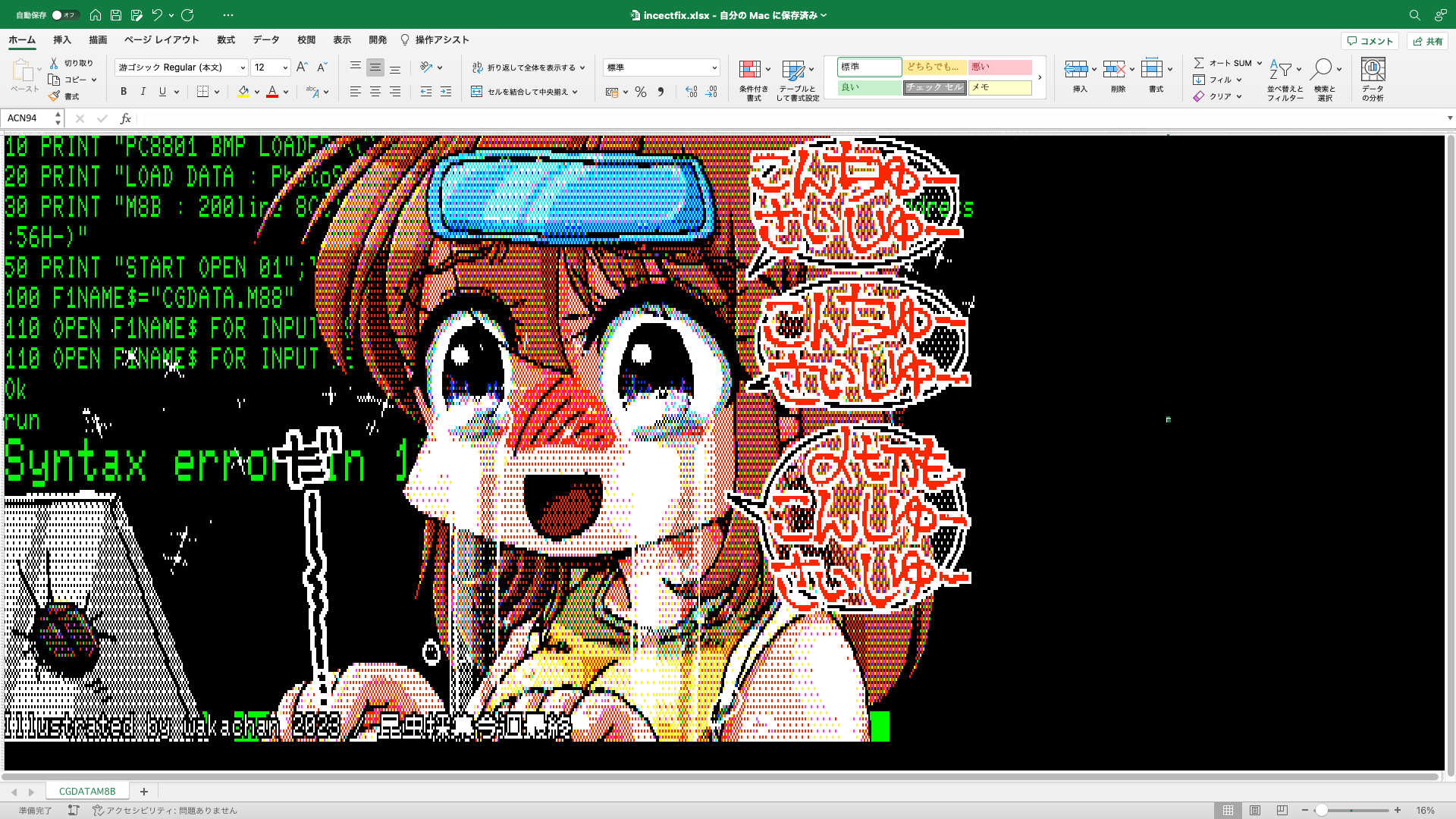Open Data Analysis (データの分析) icon
Screen dimensions: 1456x819
point(1373,79)
